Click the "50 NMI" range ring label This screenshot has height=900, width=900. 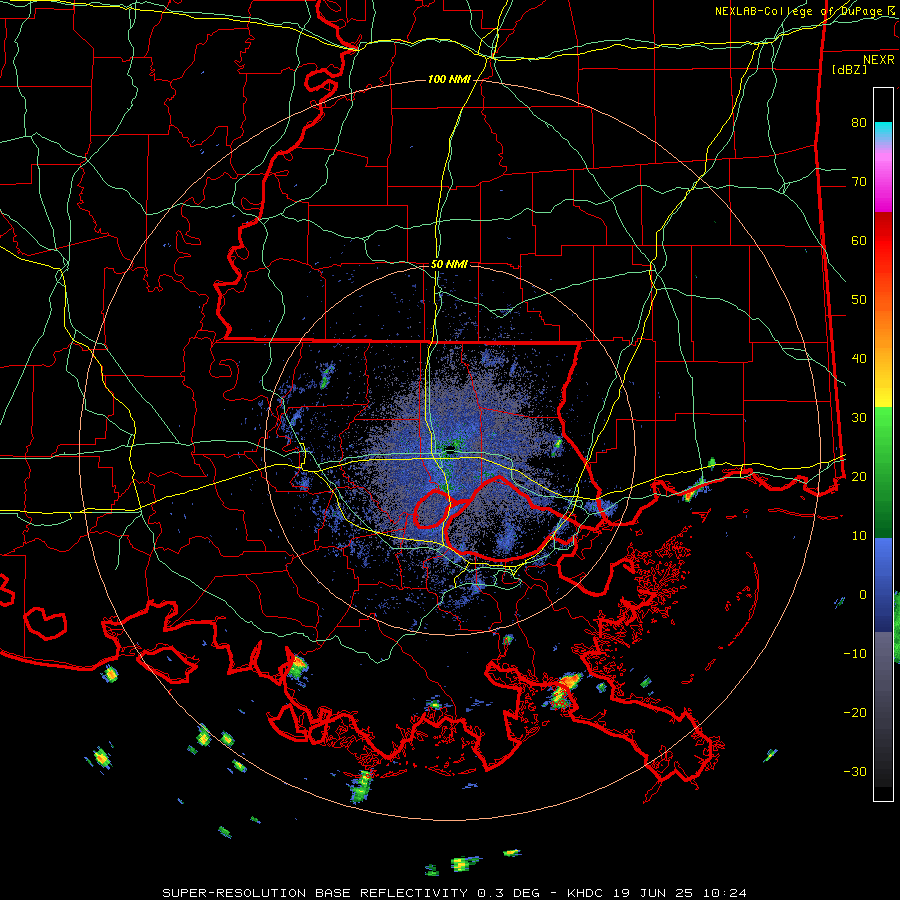click(449, 265)
